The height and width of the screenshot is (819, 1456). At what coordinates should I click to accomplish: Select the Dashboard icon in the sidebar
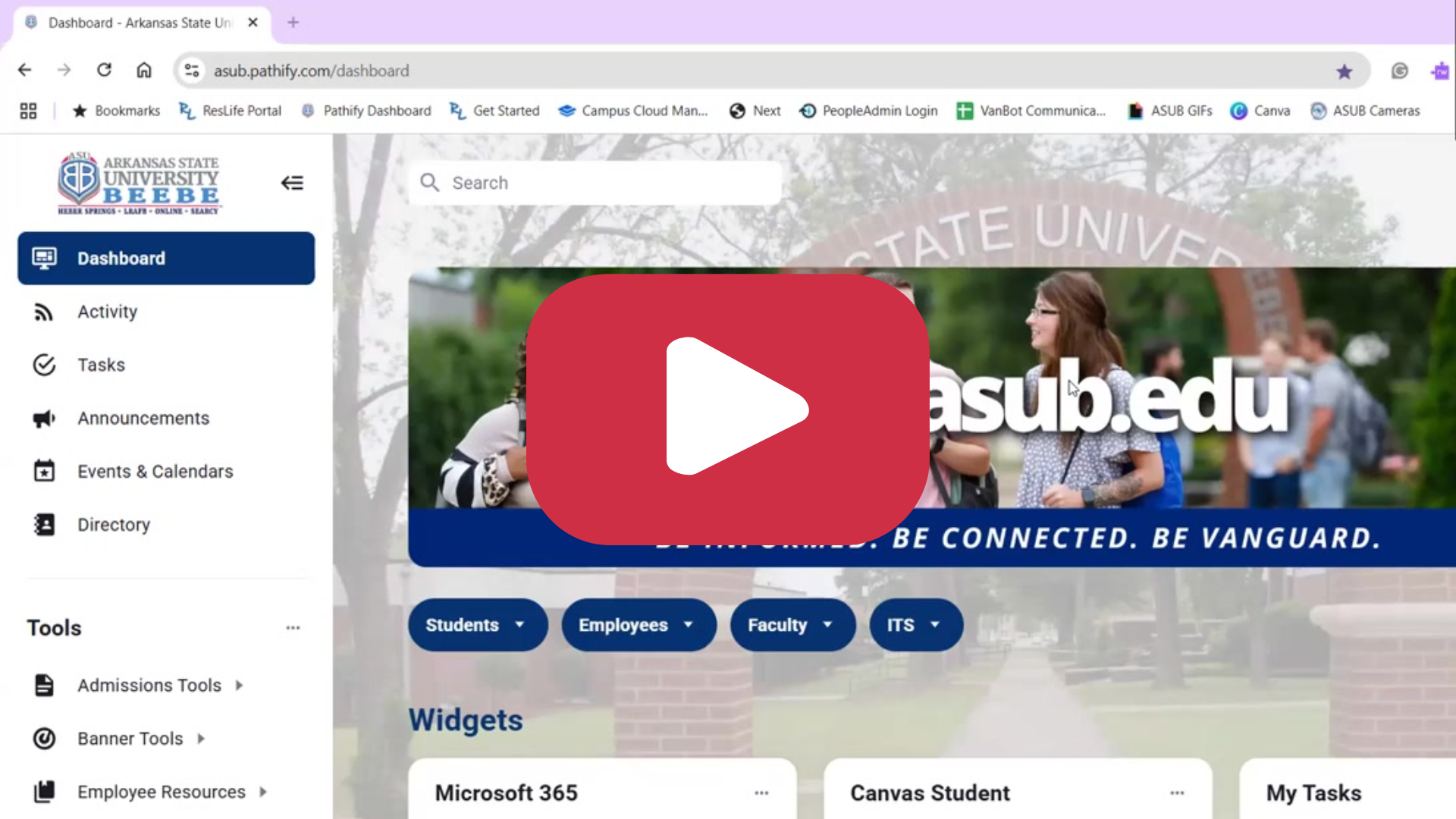(45, 258)
